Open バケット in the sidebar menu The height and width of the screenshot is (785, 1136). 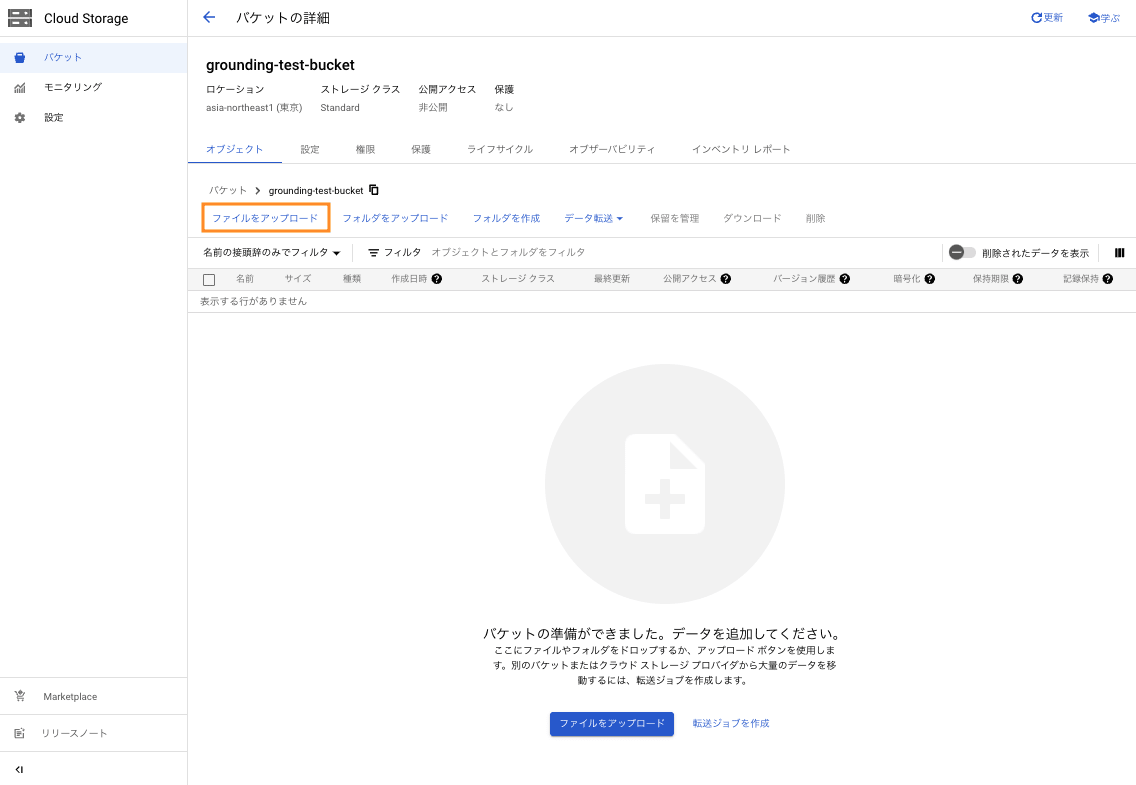pyautogui.click(x=93, y=57)
